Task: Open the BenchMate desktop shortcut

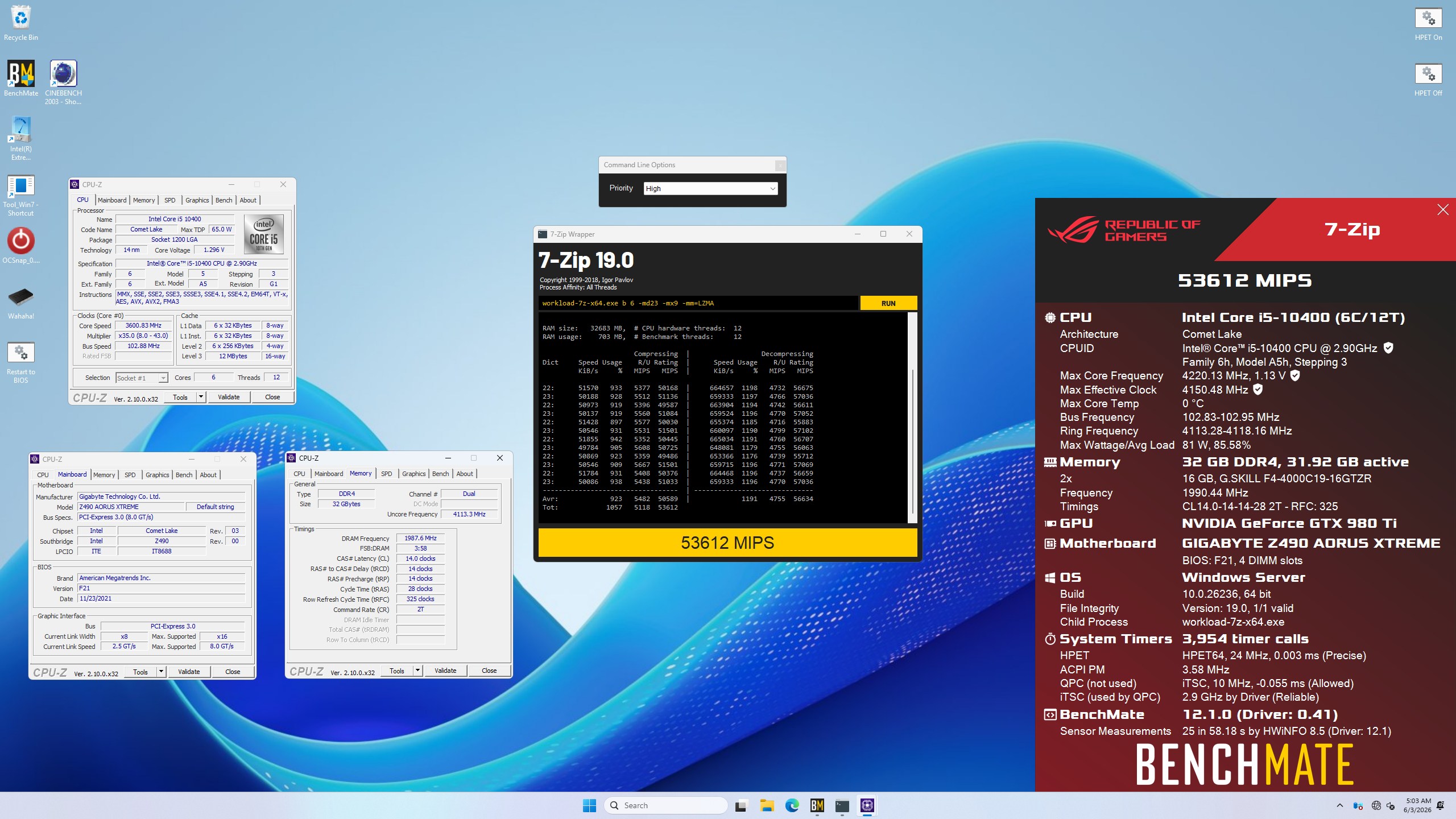Action: [20, 78]
